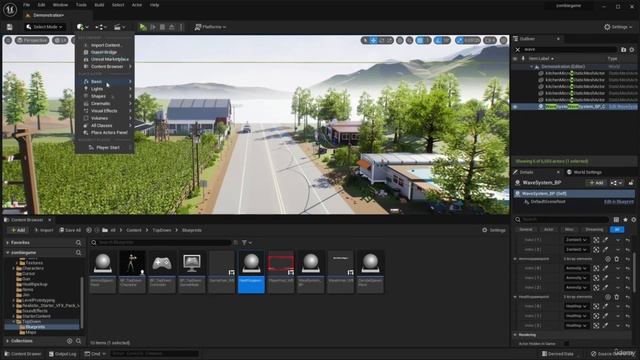Select the viewport translate tool icon
The width and height of the screenshot is (640, 360).
[x=373, y=40]
